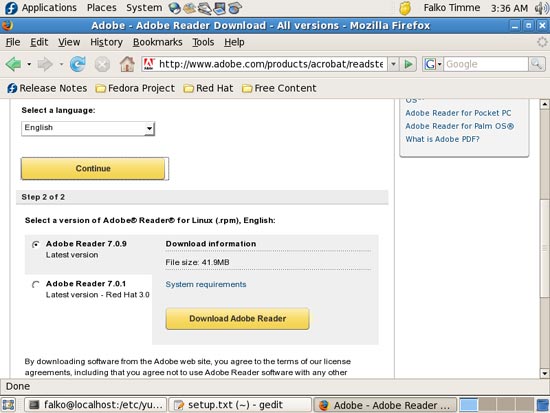Screen dimensions: 550x413
Task: Launch the presentation app panel icon
Action: (220, 8)
